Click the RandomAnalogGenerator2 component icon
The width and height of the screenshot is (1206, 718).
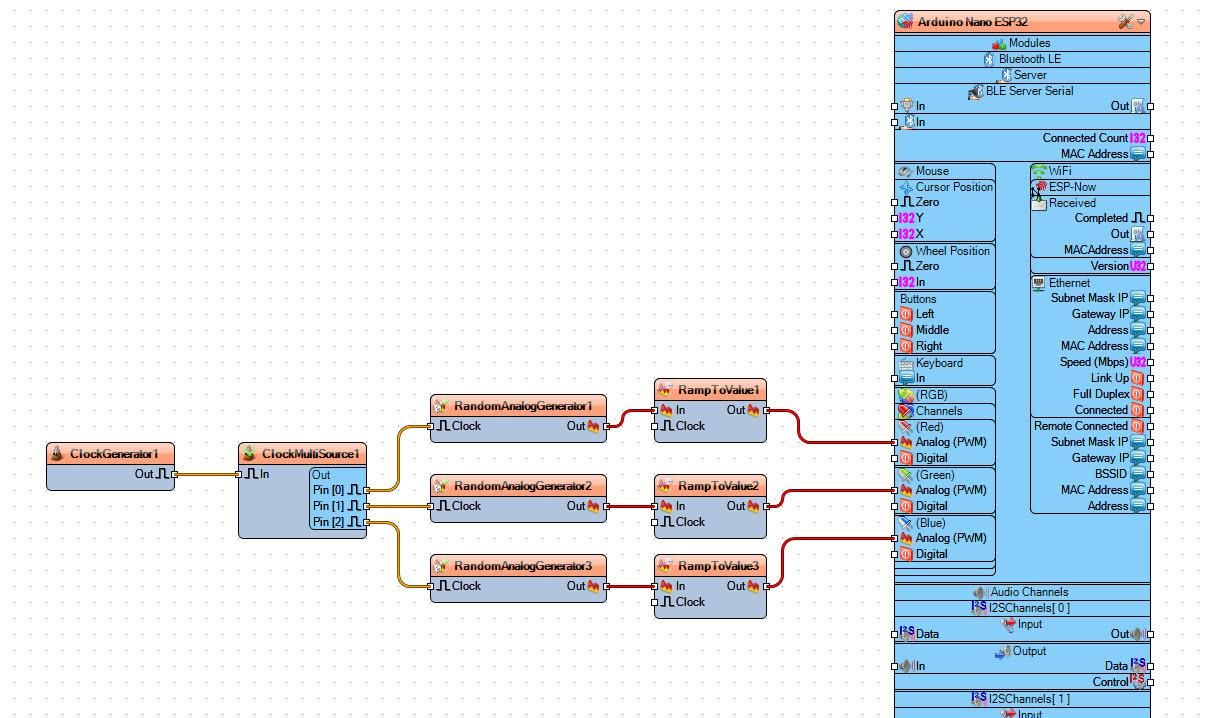(441, 486)
